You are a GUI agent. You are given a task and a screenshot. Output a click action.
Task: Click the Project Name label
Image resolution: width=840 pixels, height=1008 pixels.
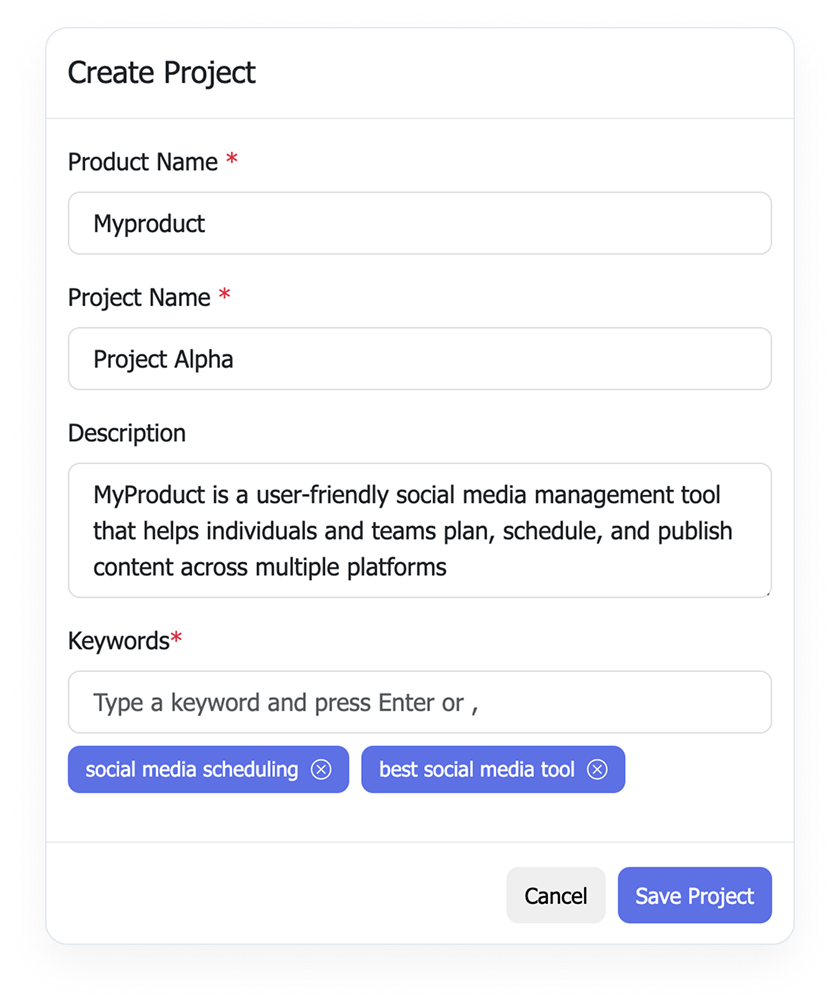[139, 297]
